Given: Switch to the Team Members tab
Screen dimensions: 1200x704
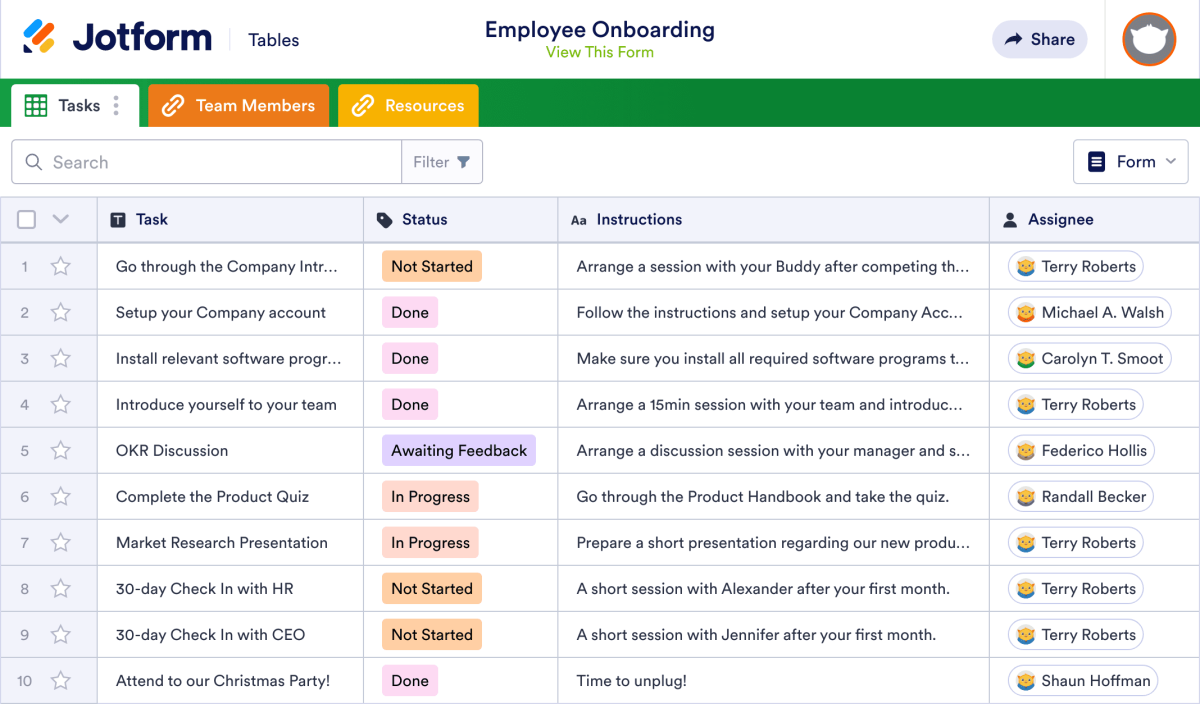Looking at the screenshot, I should [x=238, y=105].
